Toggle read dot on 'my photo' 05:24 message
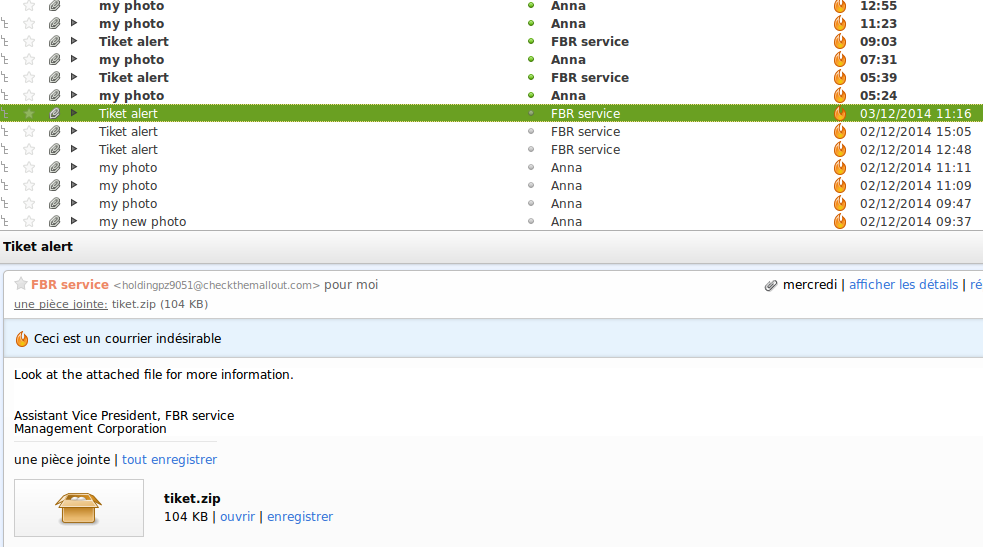983x547 pixels. (531, 95)
